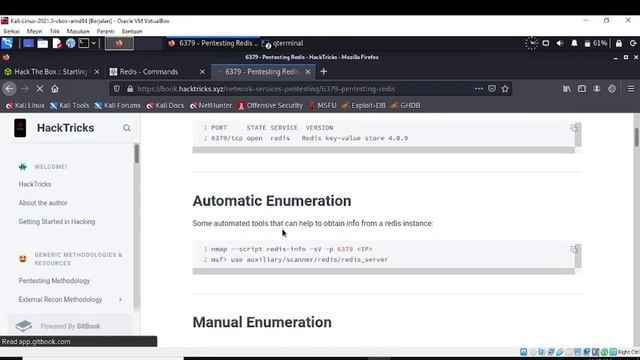
Task: Toggle the Firefox sidebar view
Action: [x=582, y=89]
